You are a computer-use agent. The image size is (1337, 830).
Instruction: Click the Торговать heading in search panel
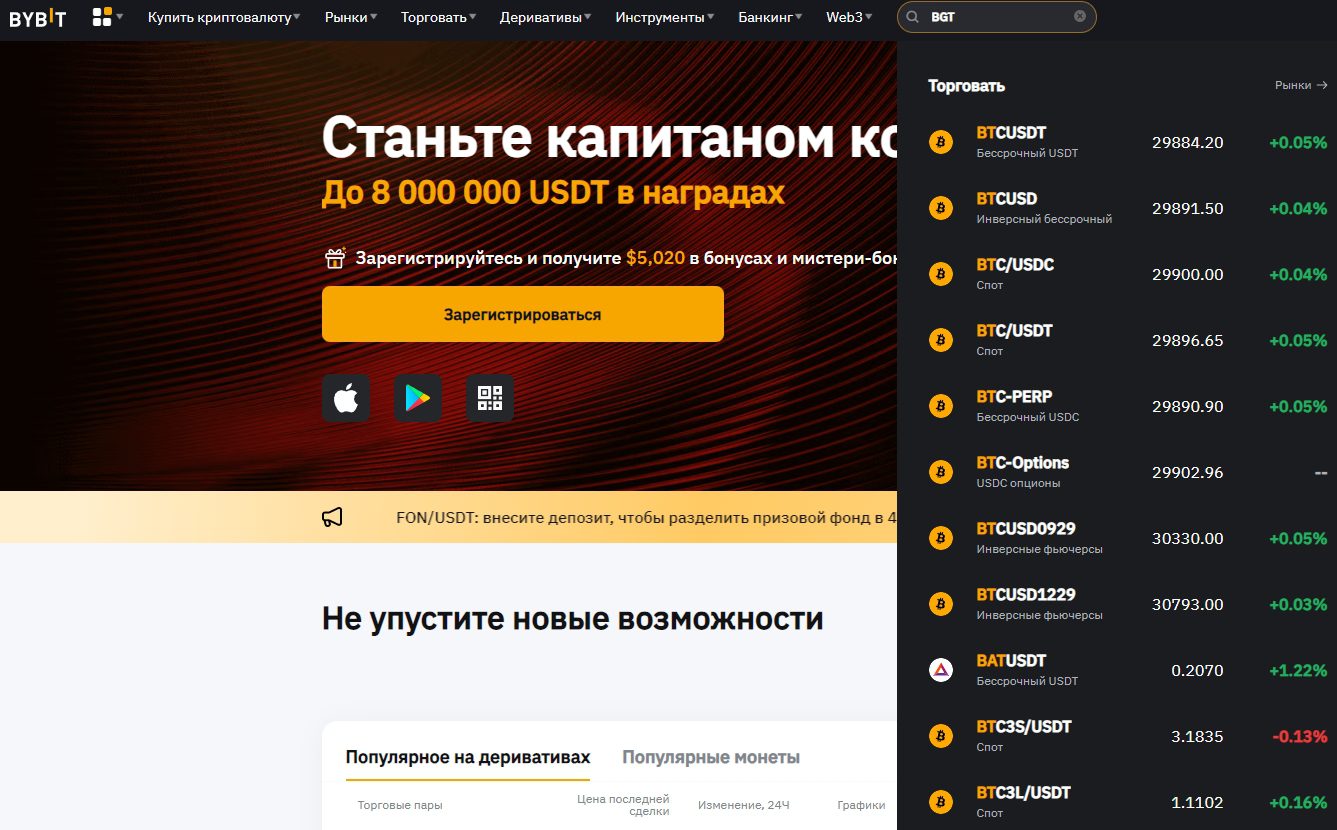tap(966, 86)
